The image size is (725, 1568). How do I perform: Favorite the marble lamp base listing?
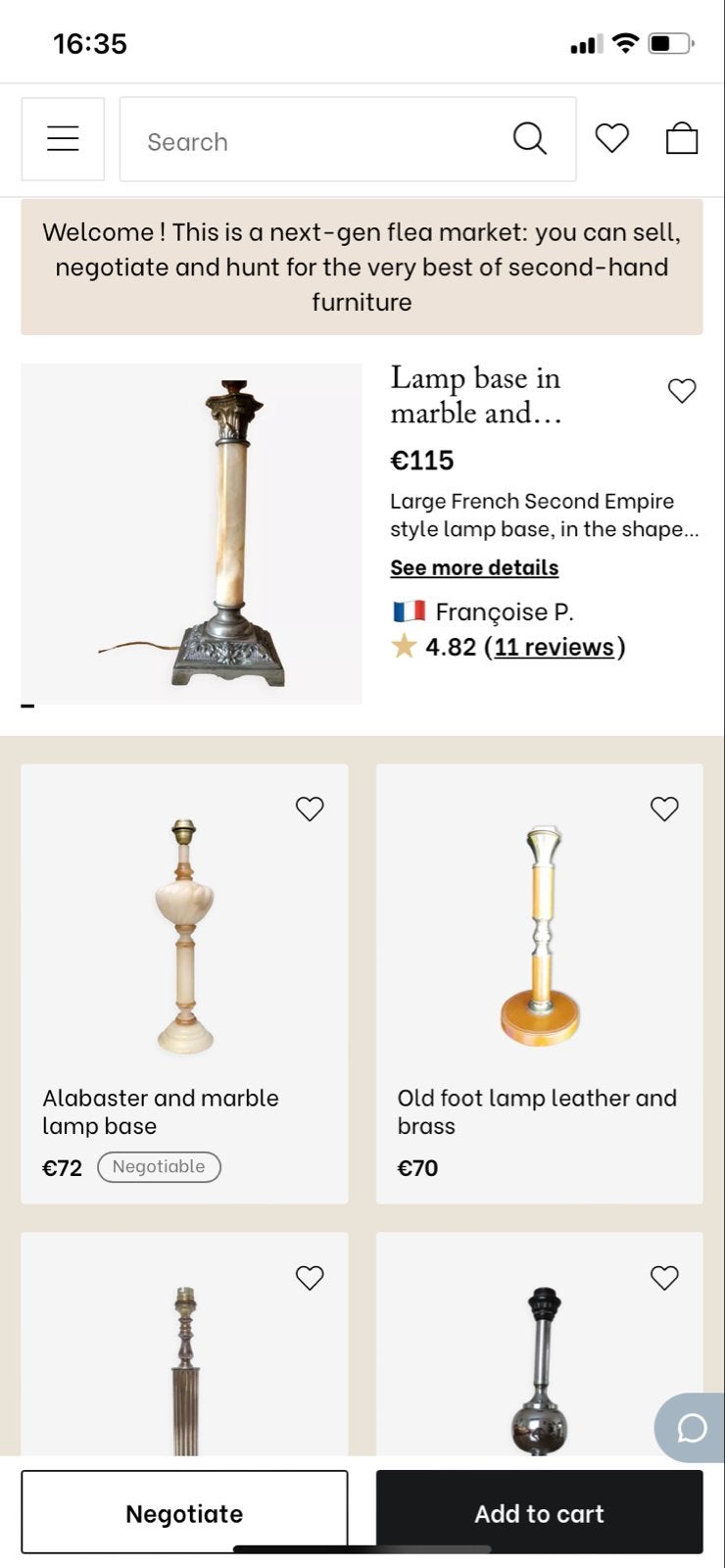[682, 390]
